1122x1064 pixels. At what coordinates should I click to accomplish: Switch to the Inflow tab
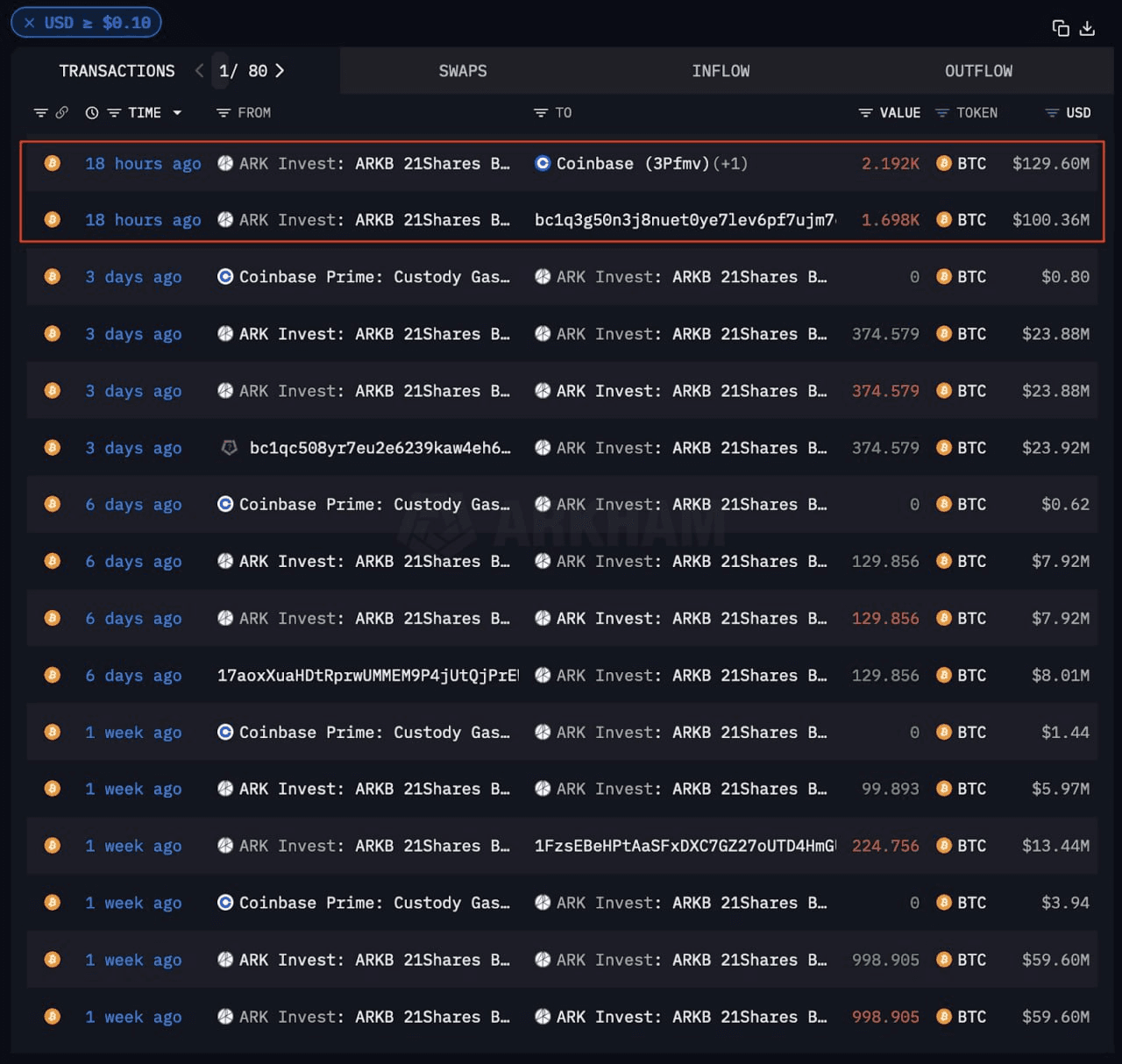(x=721, y=71)
